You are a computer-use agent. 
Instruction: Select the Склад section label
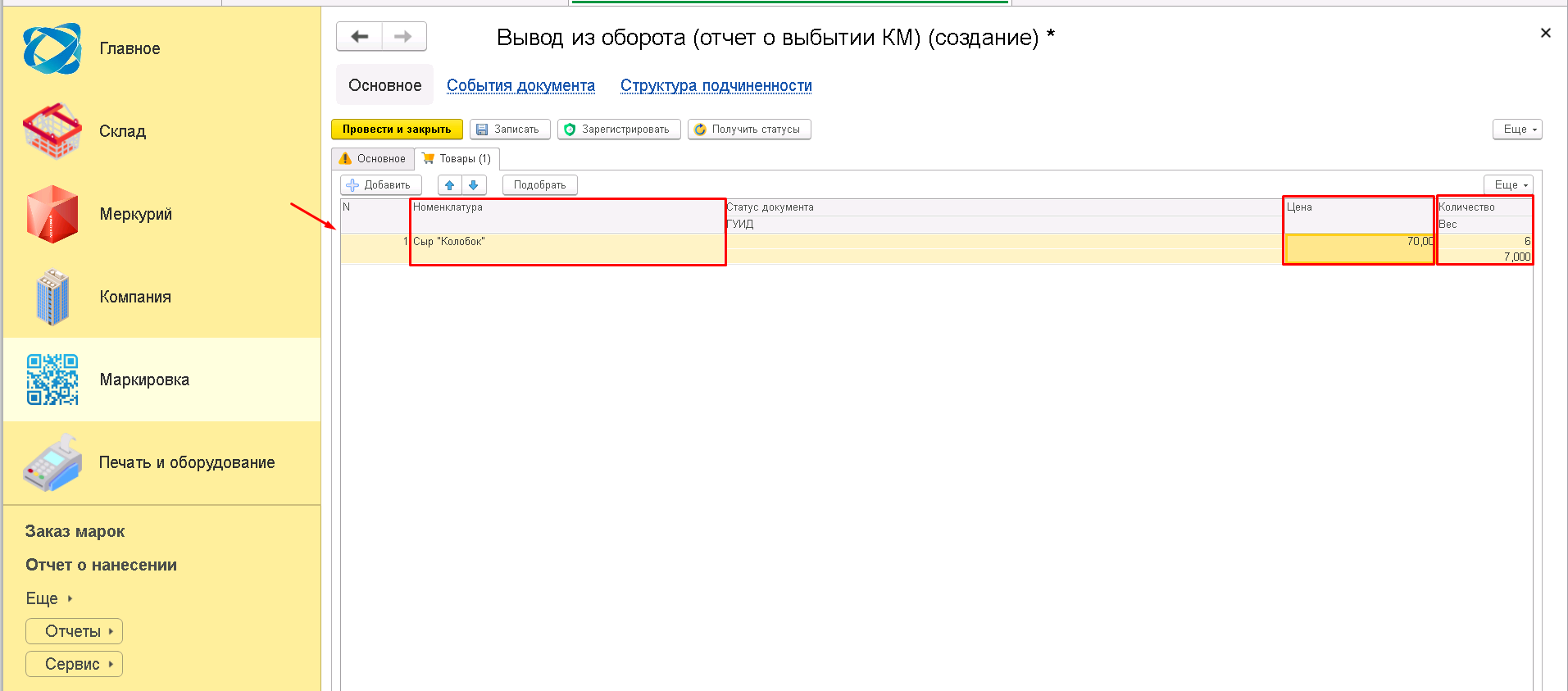tap(122, 131)
